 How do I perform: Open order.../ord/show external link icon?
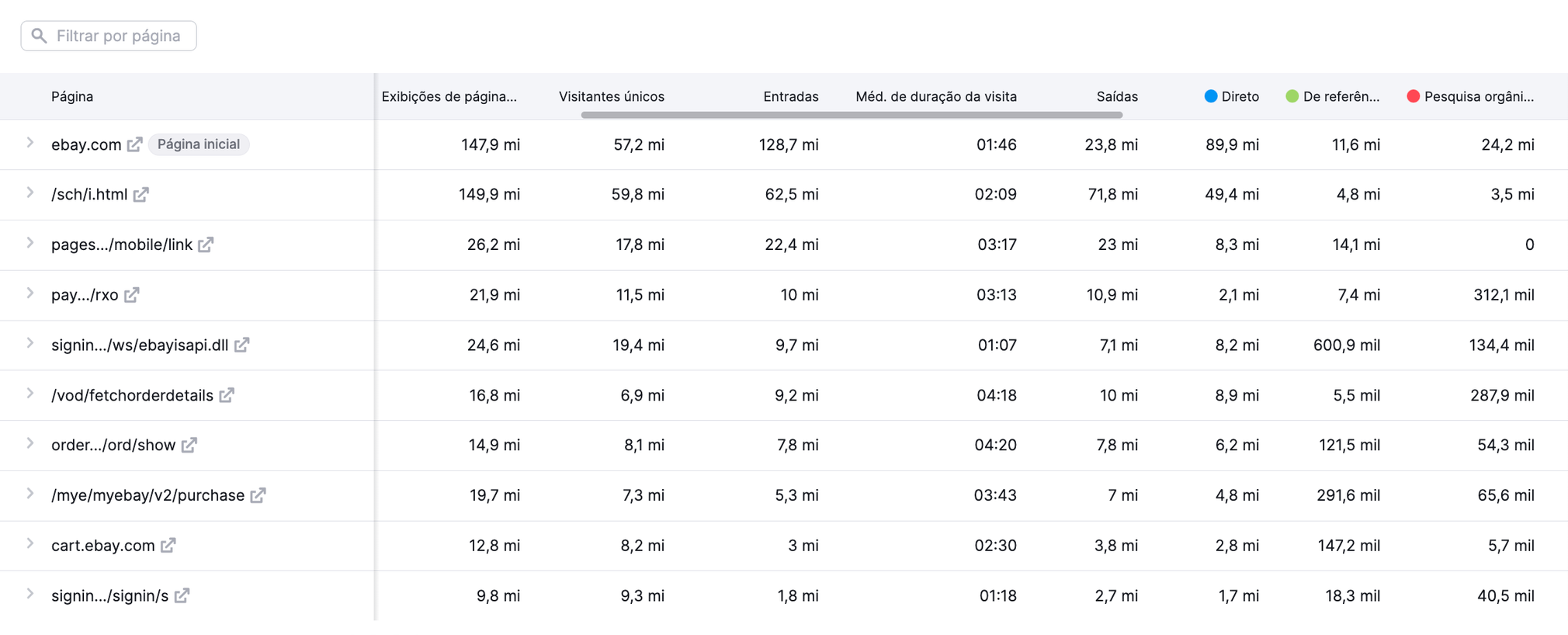189,445
